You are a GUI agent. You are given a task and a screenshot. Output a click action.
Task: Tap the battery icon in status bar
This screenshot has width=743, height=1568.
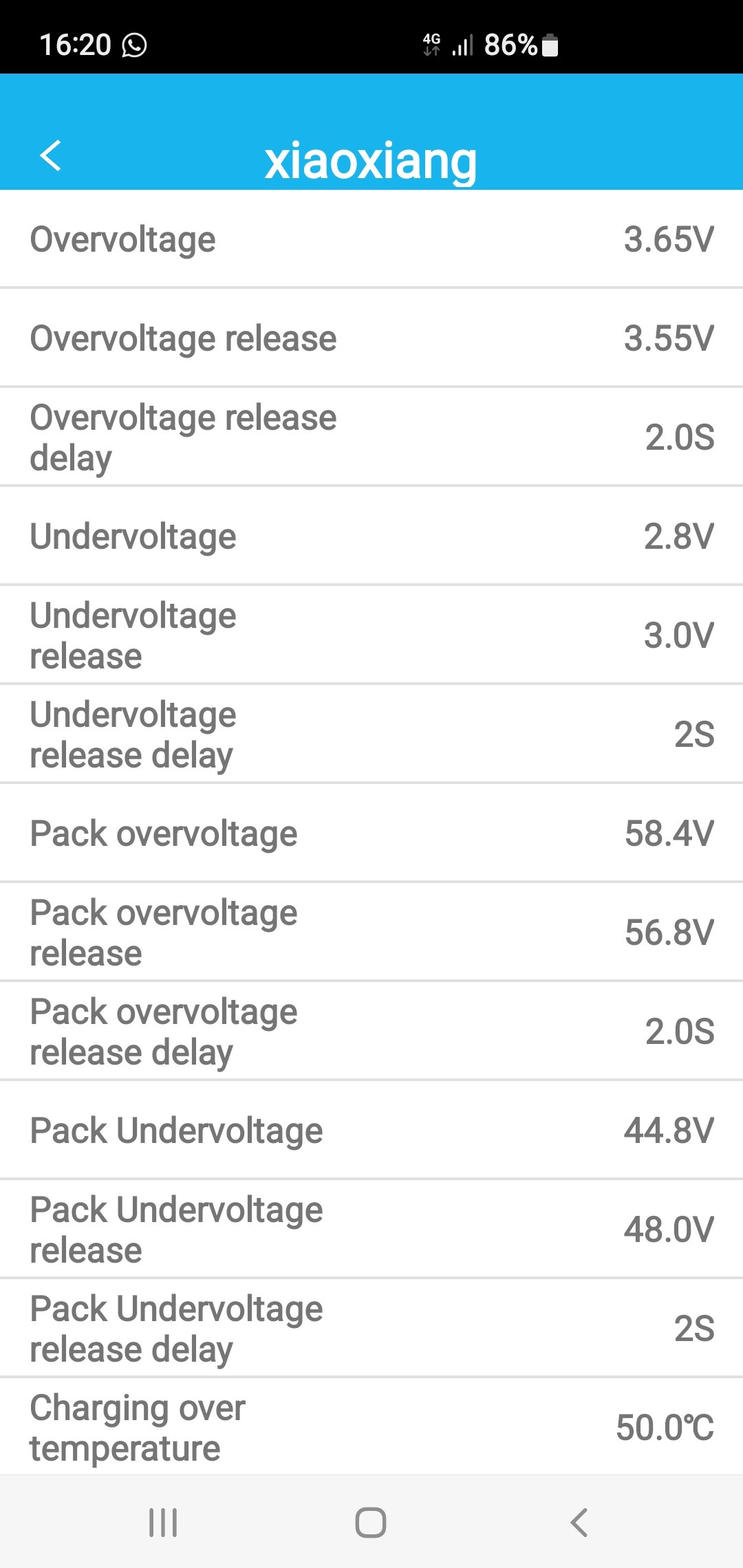click(x=550, y=45)
